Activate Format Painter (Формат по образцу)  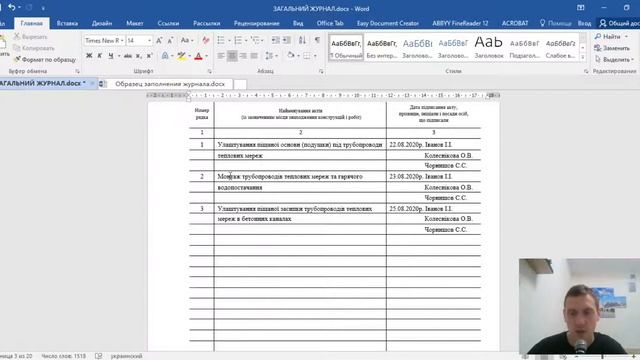point(45,60)
